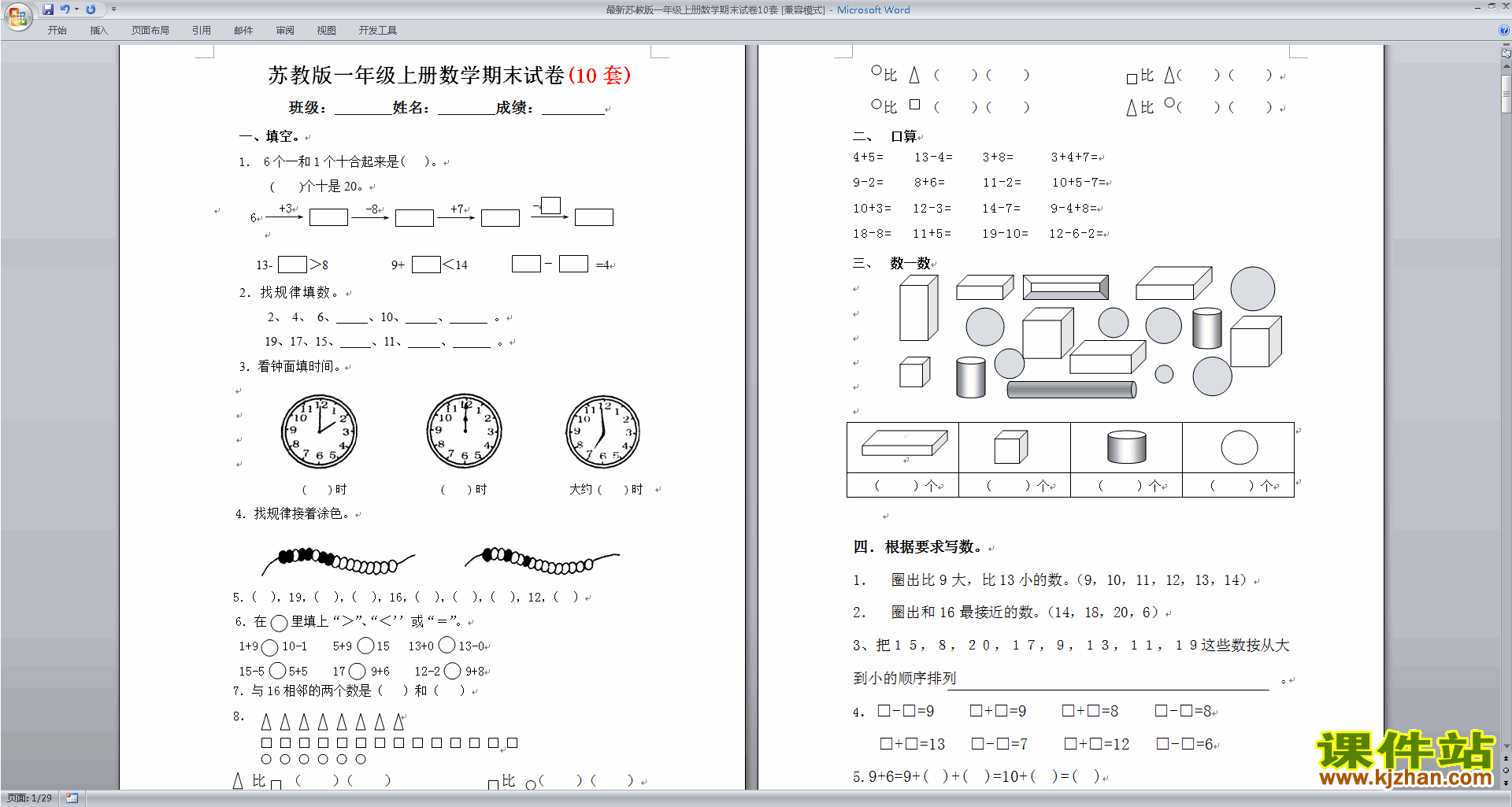Open the Office button menu
The width and height of the screenshot is (1512, 807).
click(18, 16)
